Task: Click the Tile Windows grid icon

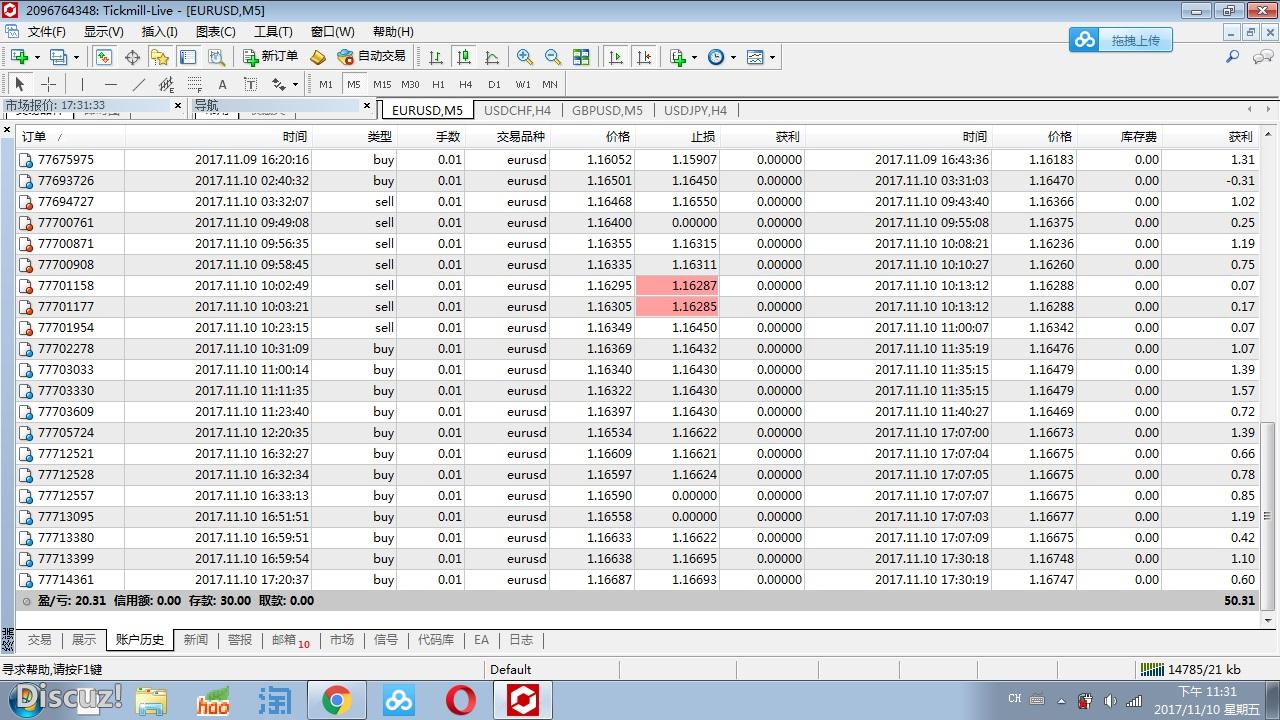Action: point(581,57)
